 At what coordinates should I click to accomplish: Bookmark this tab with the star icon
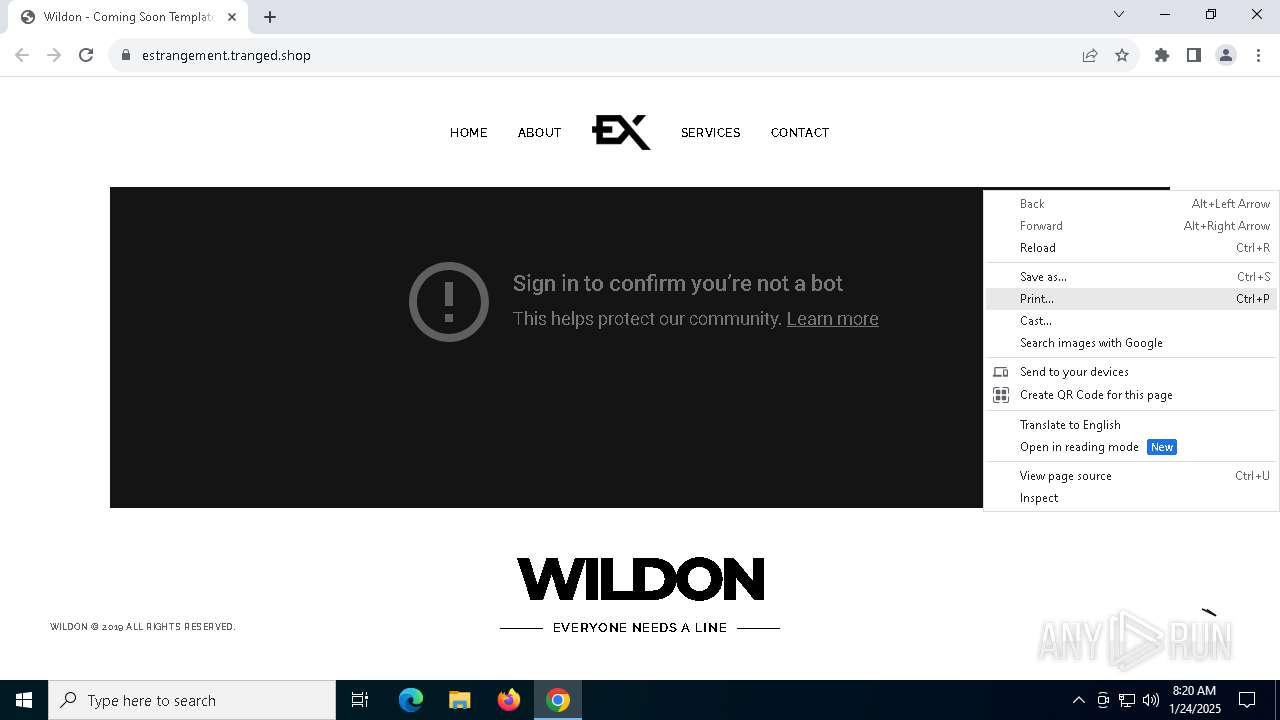click(x=1122, y=55)
